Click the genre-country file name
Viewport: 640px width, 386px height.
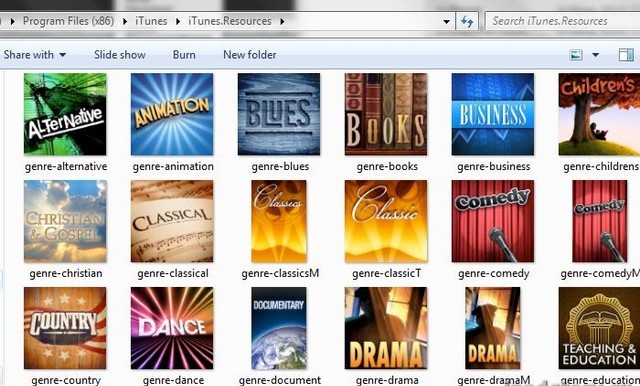66,380
